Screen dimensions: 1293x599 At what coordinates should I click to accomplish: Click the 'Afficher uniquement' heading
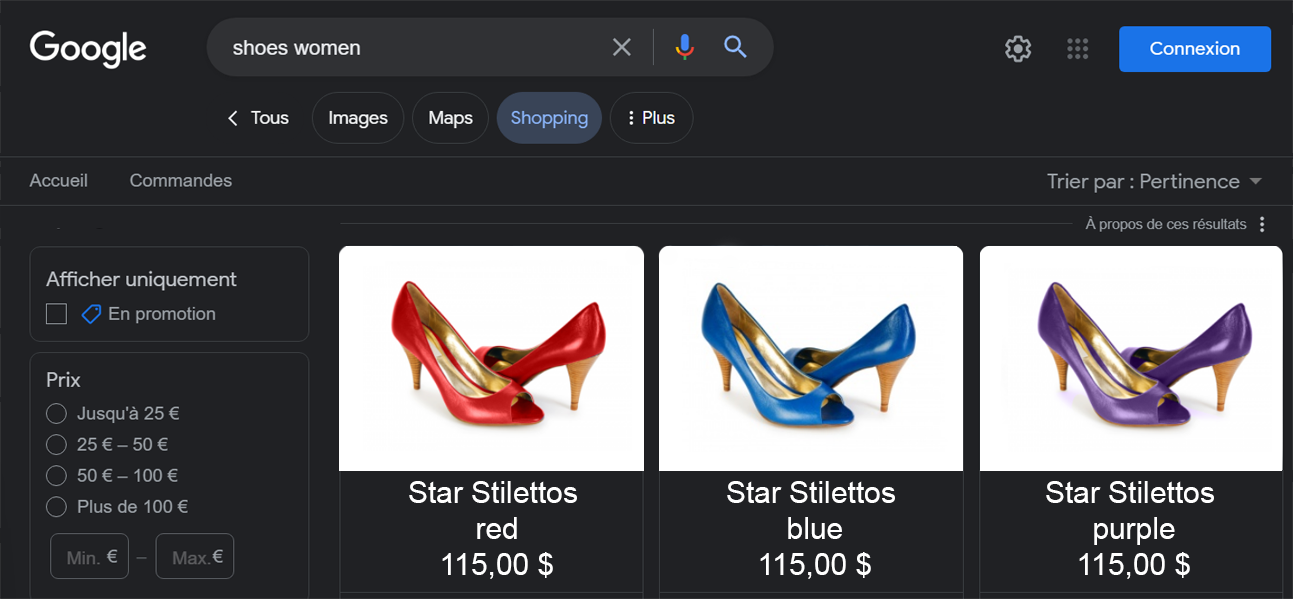pos(141,280)
